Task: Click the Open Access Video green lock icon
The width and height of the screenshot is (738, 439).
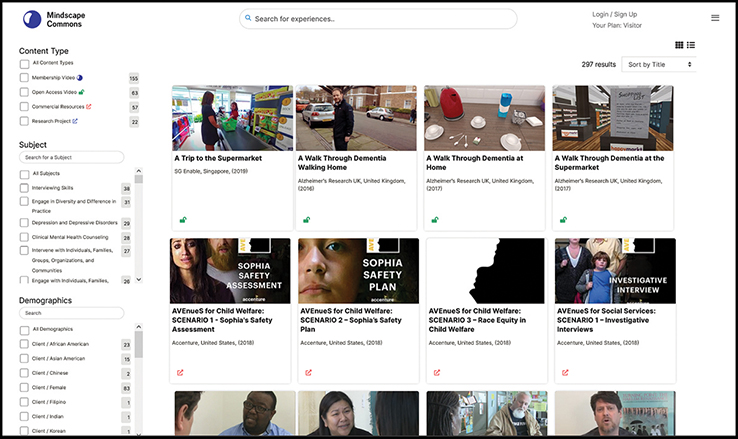Action: click(x=81, y=92)
